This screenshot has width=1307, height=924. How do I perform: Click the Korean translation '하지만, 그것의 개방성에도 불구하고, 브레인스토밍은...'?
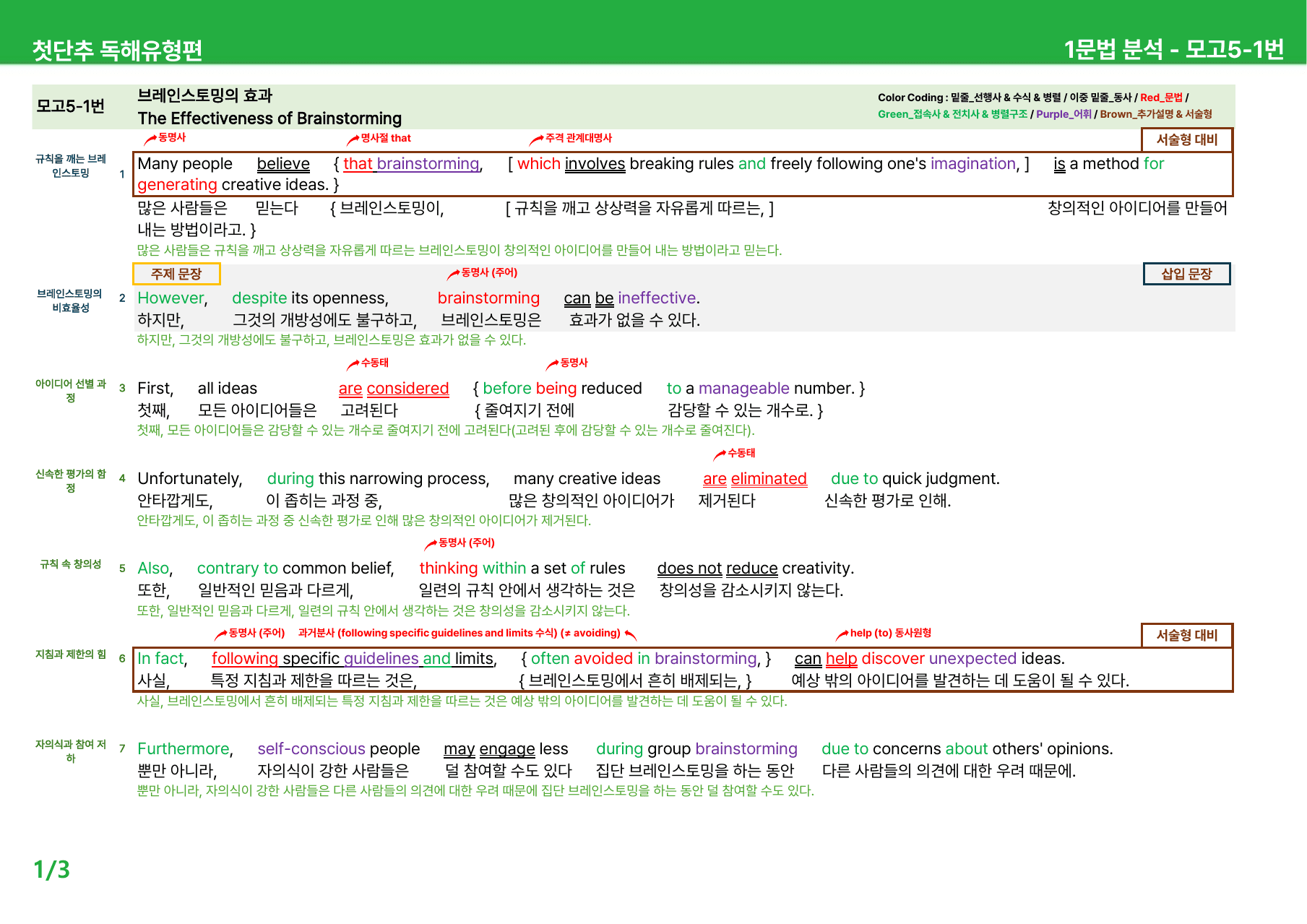(x=332, y=340)
